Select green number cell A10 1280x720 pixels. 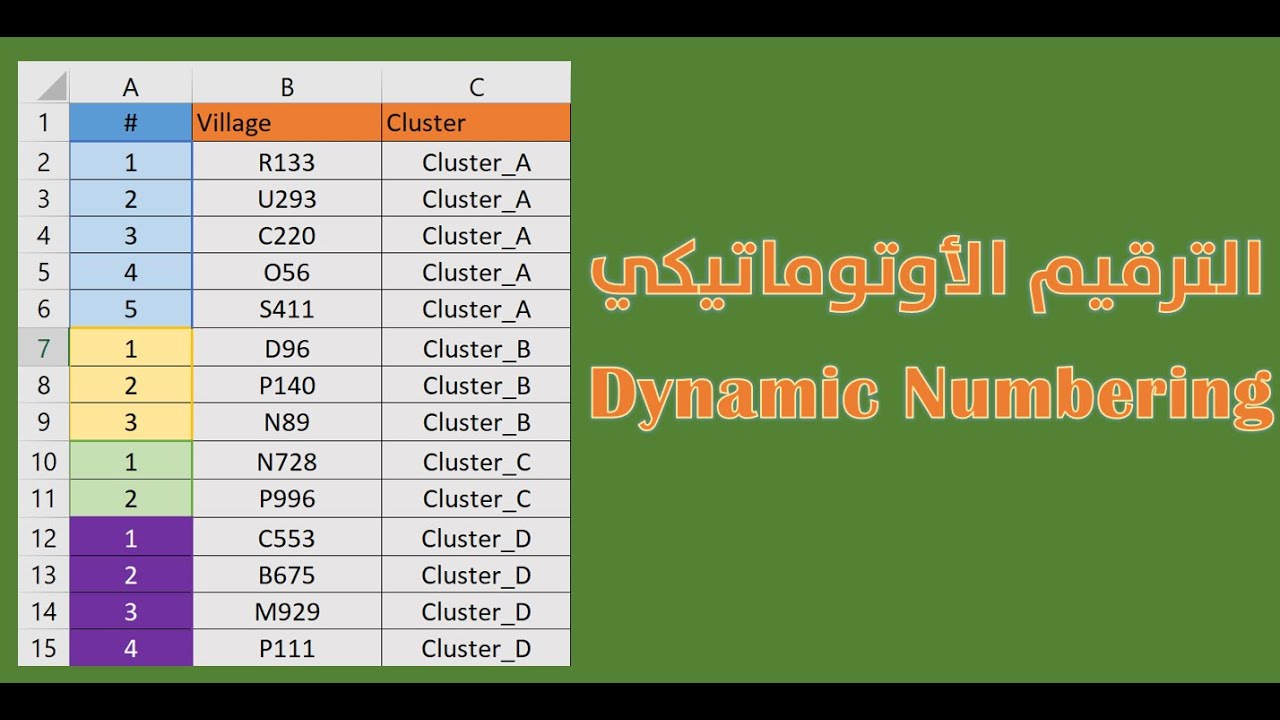(131, 462)
